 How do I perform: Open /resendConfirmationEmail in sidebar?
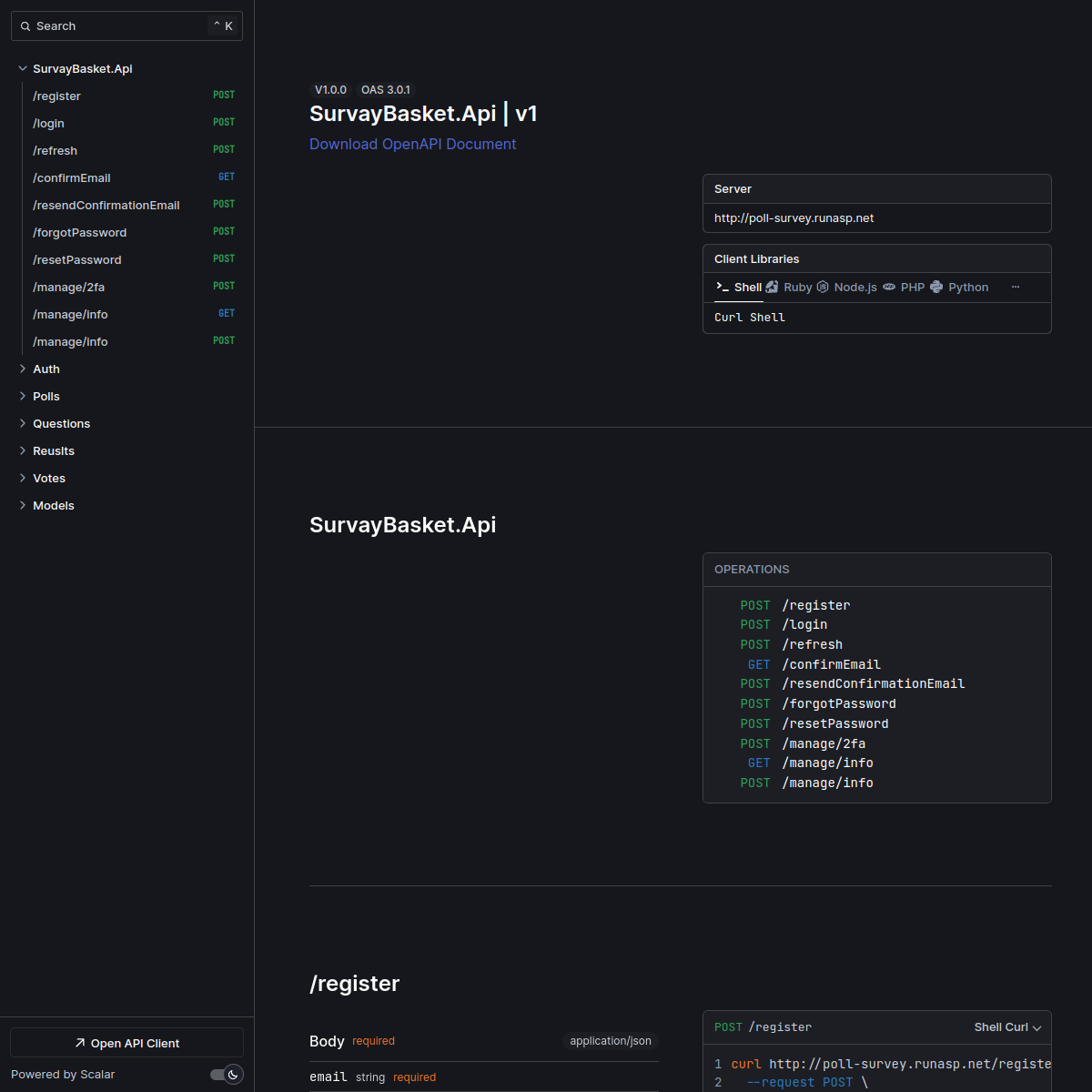pos(133,205)
